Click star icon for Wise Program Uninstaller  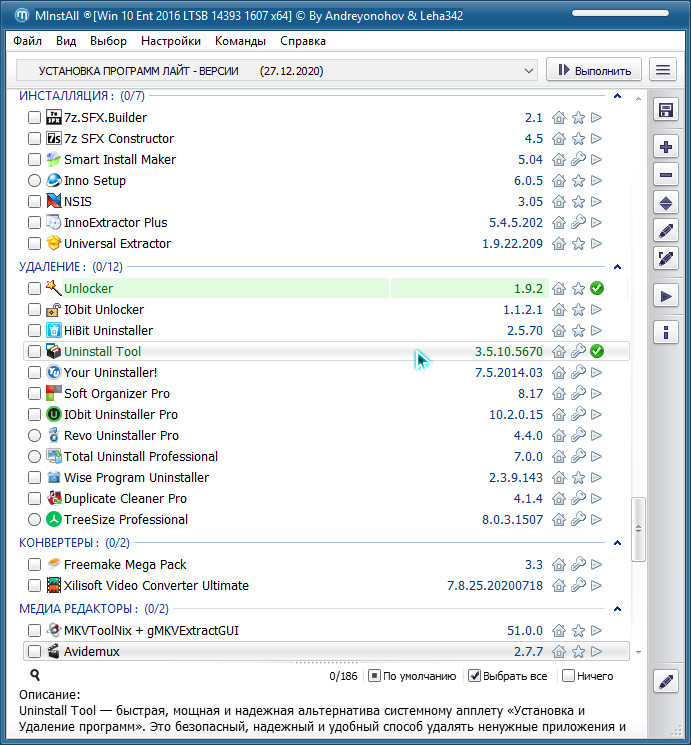click(578, 478)
